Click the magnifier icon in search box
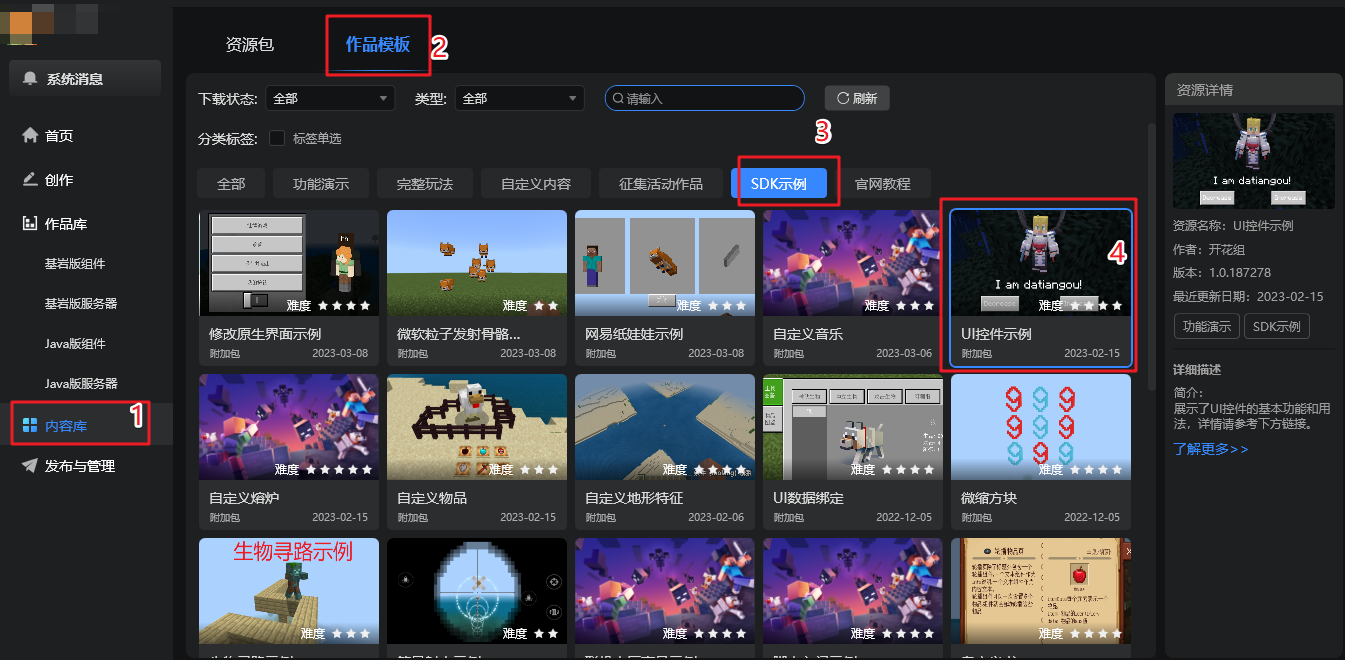The width and height of the screenshot is (1345, 660). tap(618, 99)
